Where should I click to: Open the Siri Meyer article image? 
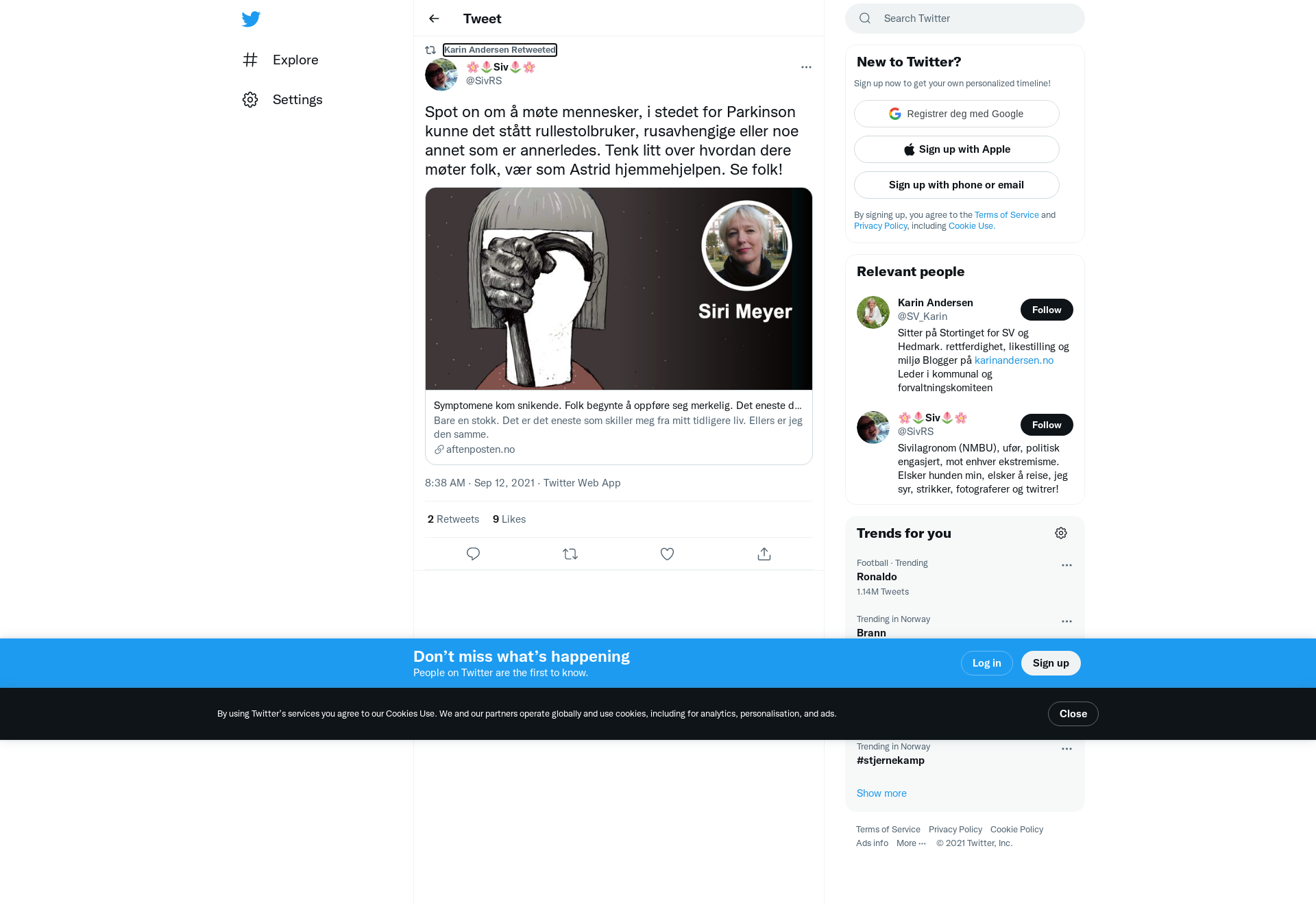[619, 288]
